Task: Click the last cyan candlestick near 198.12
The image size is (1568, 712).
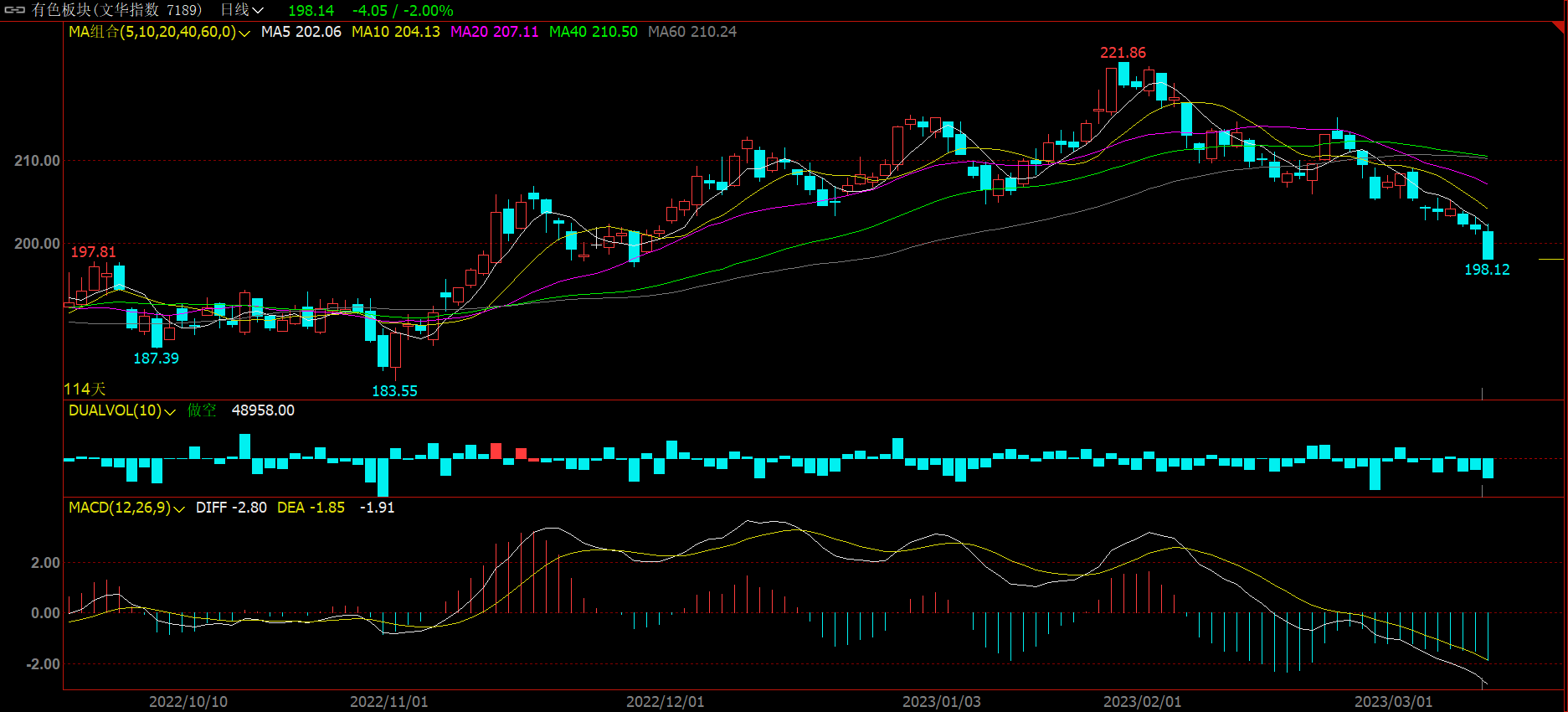Action: (1488, 245)
